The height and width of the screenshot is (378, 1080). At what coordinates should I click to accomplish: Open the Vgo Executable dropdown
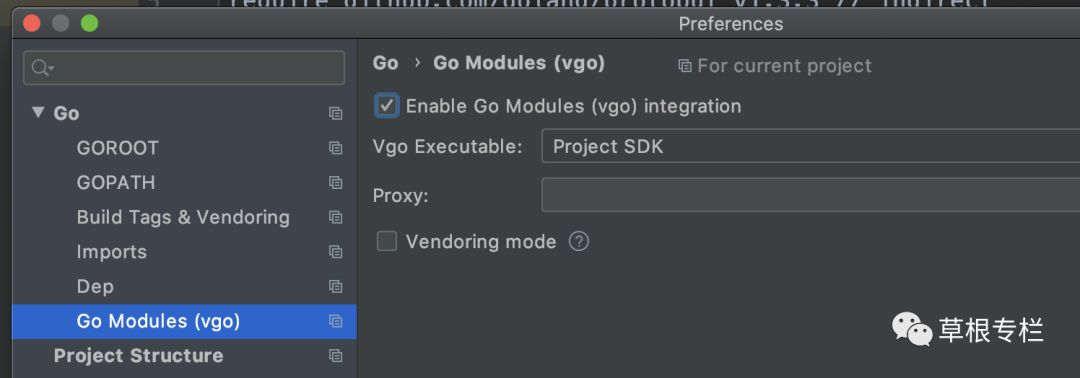(x=811, y=146)
